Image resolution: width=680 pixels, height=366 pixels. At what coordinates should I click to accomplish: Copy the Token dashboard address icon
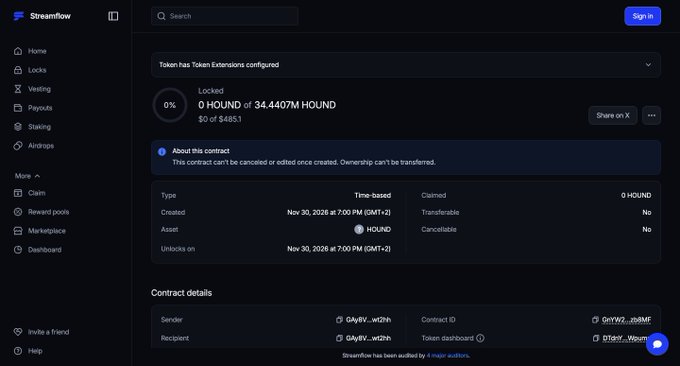(x=596, y=338)
